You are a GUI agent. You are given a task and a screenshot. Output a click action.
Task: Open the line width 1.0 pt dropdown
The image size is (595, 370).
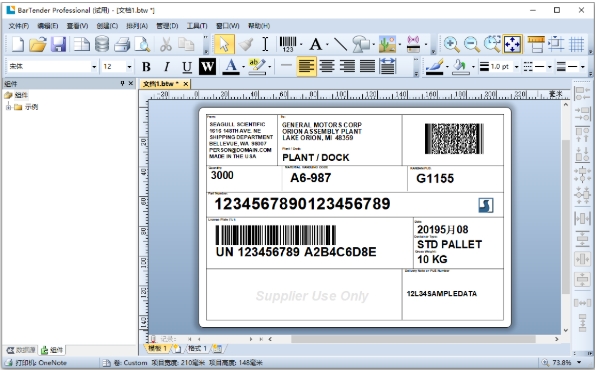click(x=516, y=67)
